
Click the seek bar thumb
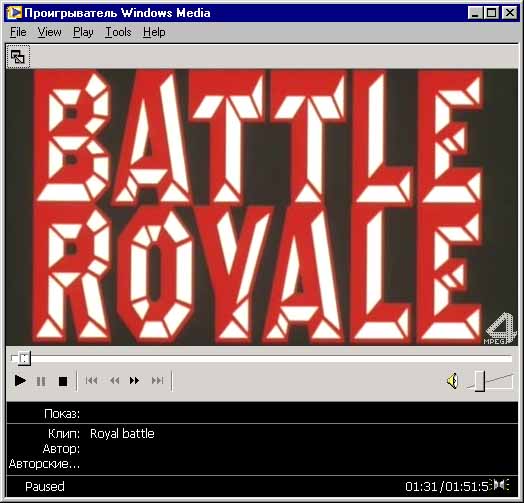click(x=24, y=359)
